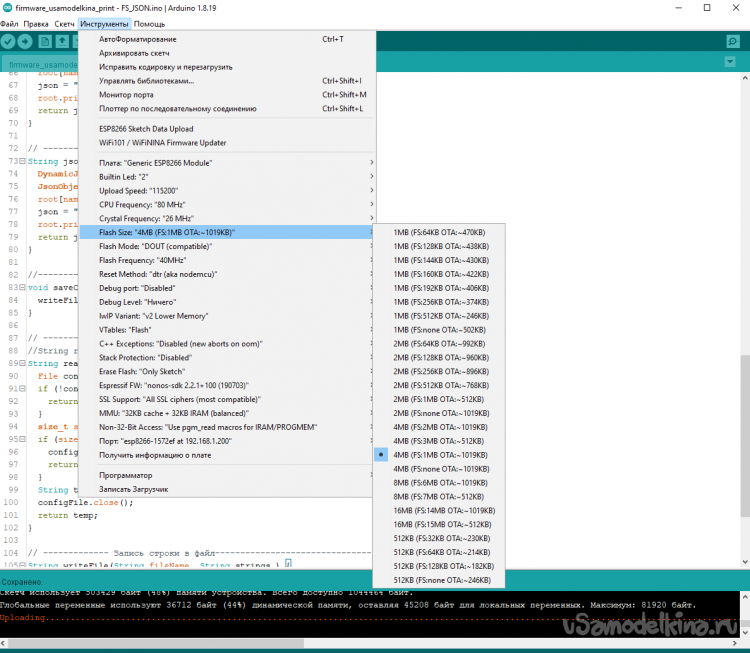The height and width of the screenshot is (653, 750).
Task: Click the Upload arrow icon
Action: pyautogui.click(x=26, y=41)
